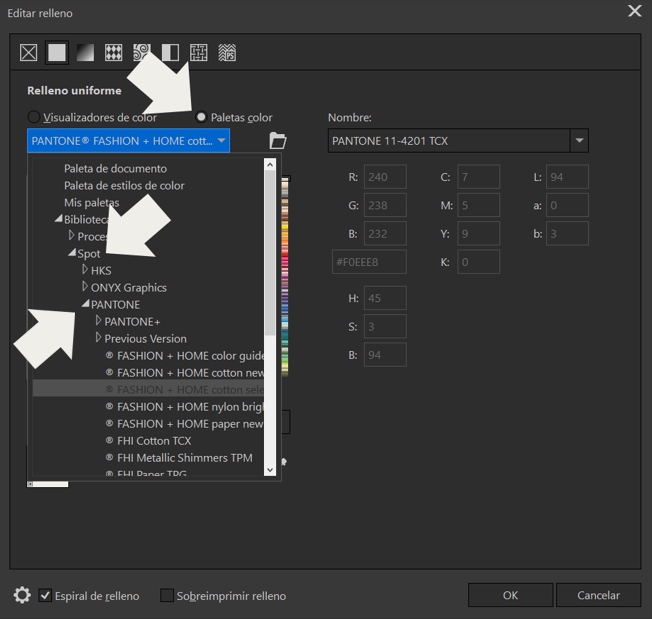Click the palette list scrollbar thumb
This screenshot has width=652, height=619.
coord(270,253)
